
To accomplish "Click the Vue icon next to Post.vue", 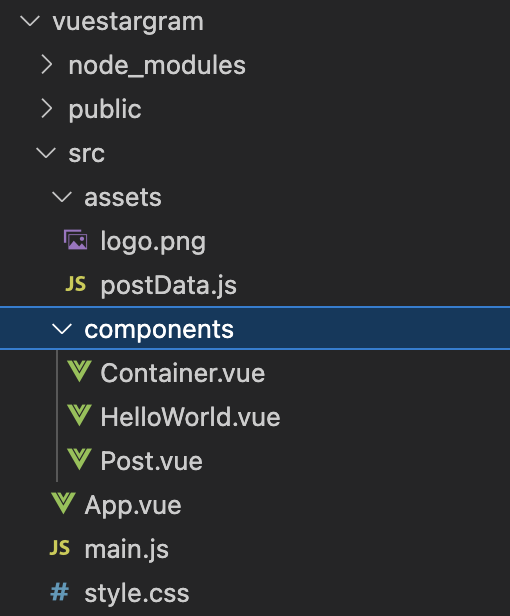I will pos(79,459).
